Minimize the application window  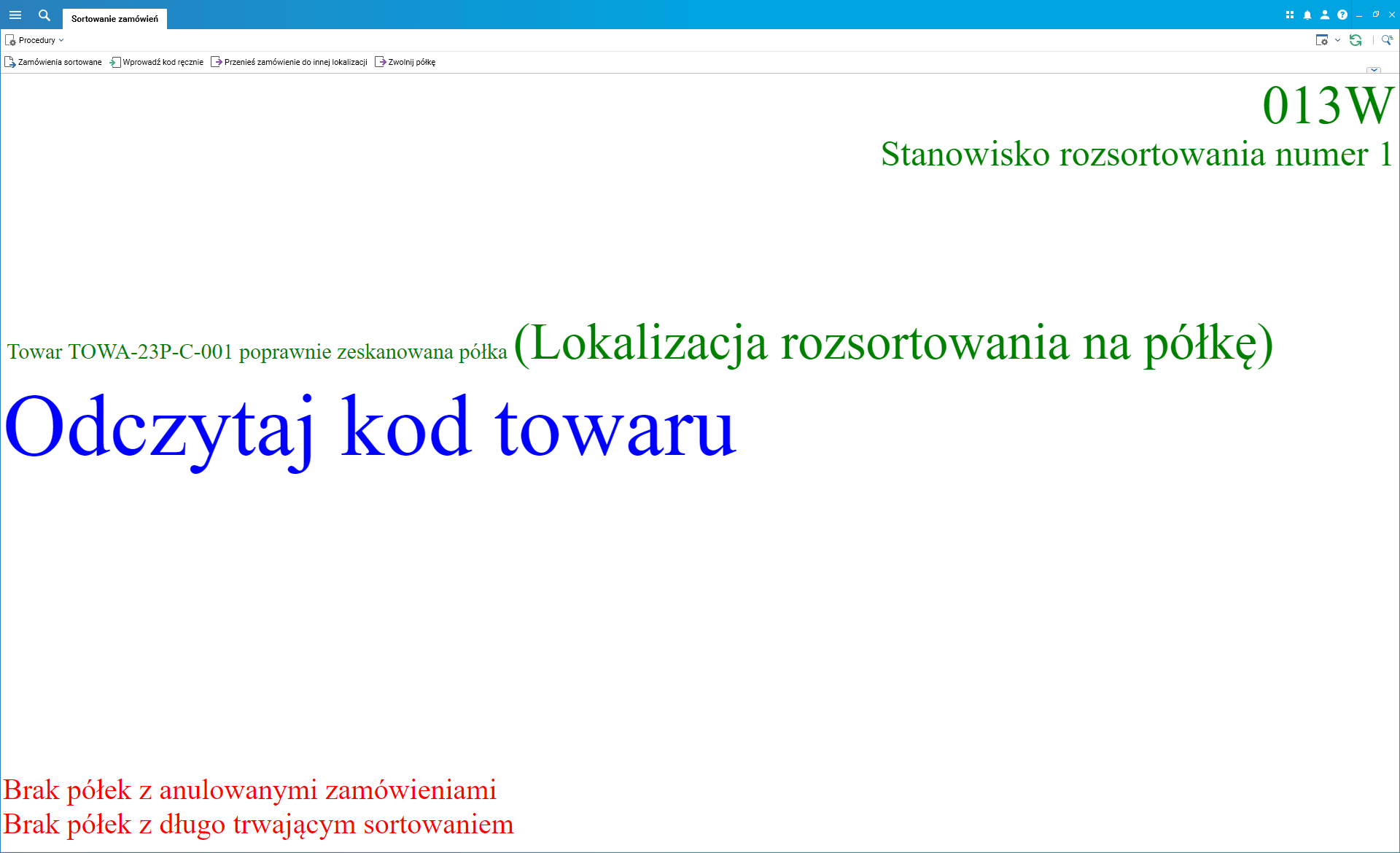[x=1359, y=15]
